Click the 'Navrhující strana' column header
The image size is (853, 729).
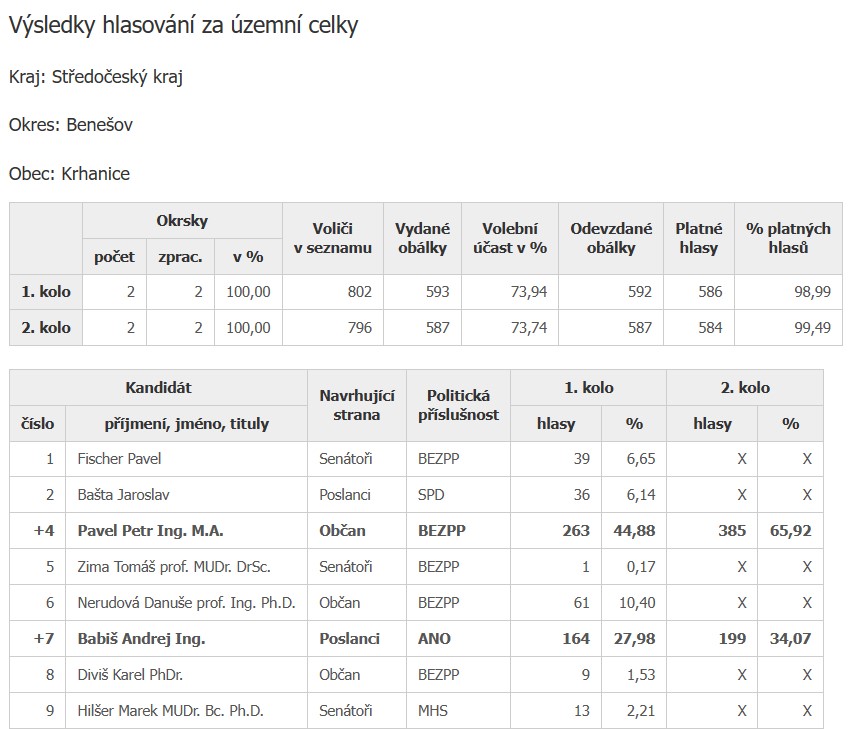point(357,405)
